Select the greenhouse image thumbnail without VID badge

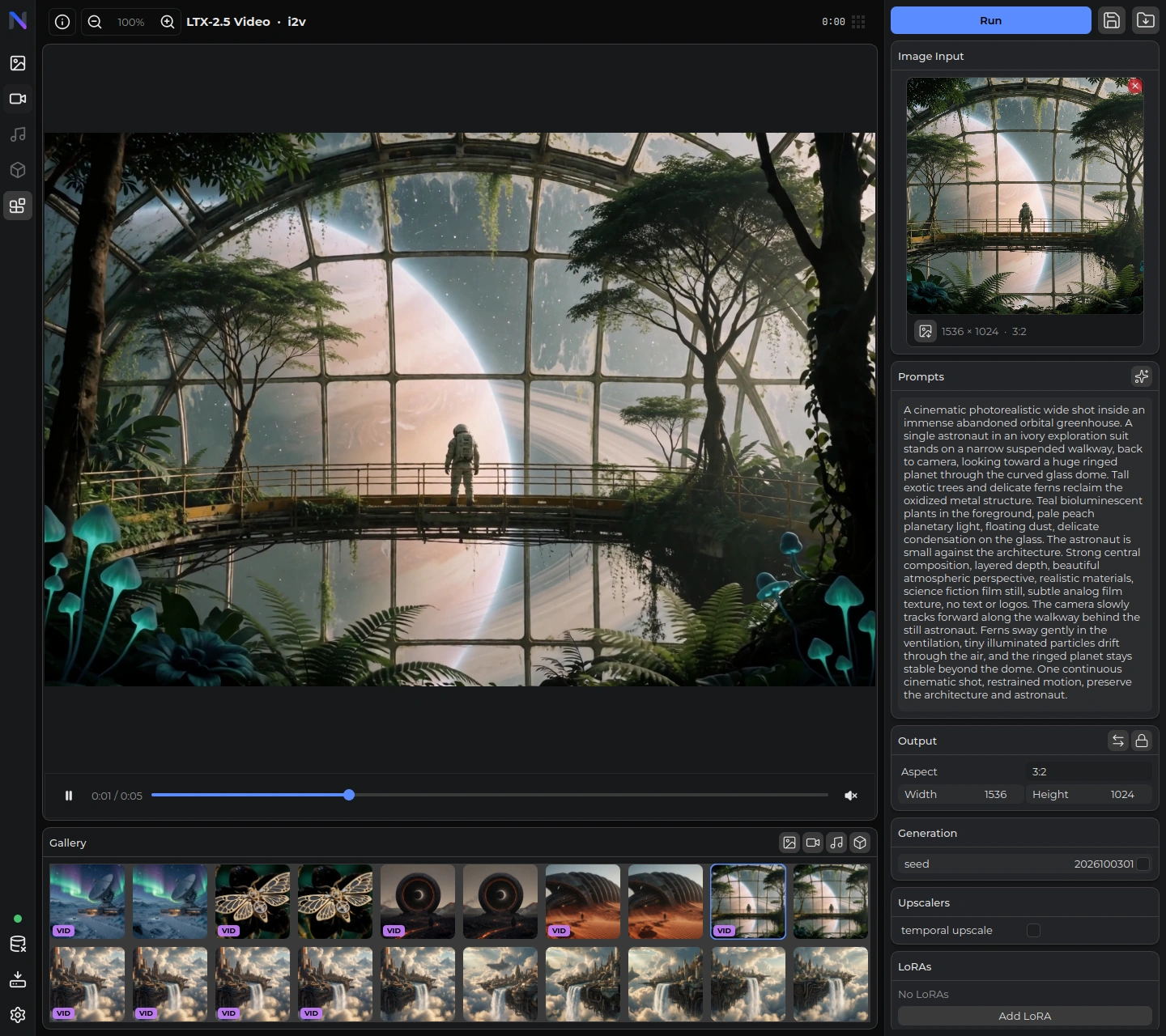831,902
